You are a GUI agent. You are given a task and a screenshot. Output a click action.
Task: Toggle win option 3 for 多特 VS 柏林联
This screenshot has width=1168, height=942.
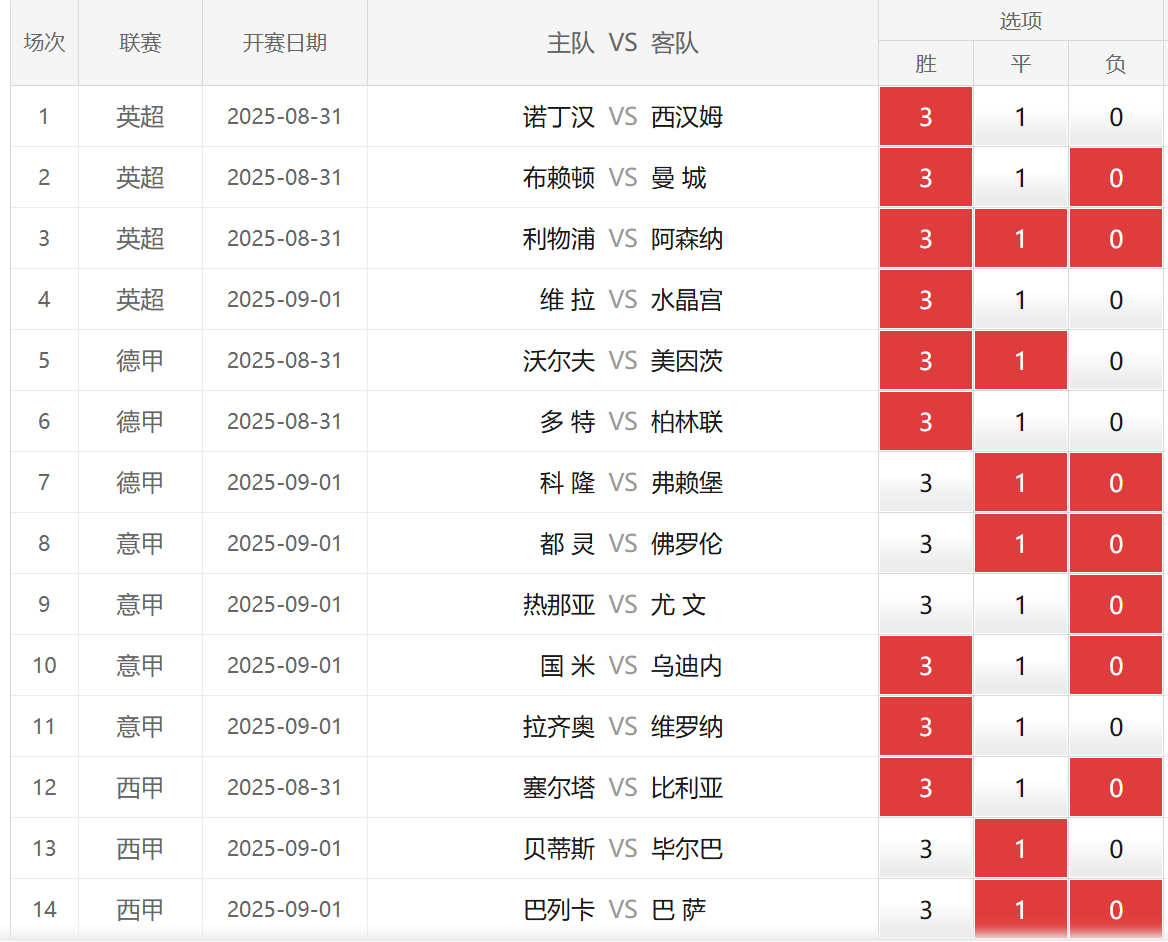click(x=925, y=422)
